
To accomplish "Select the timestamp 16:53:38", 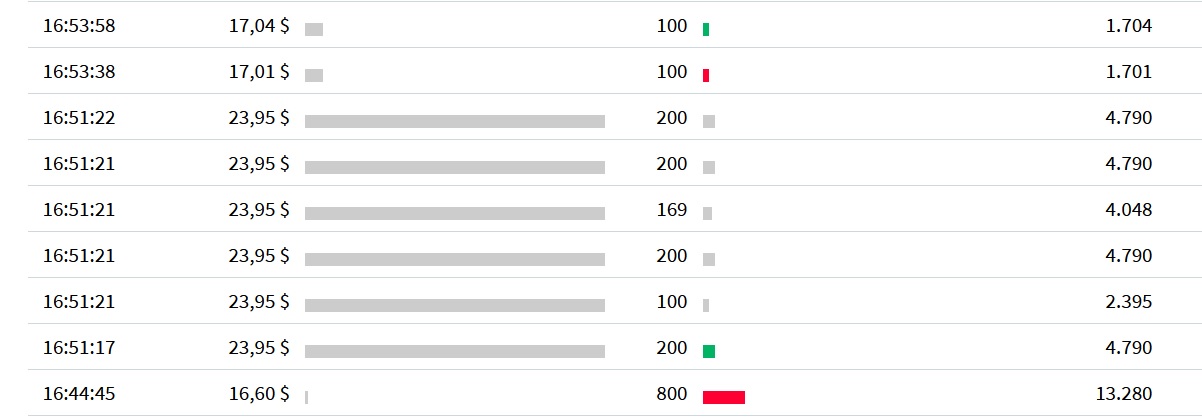I will click(x=79, y=72).
